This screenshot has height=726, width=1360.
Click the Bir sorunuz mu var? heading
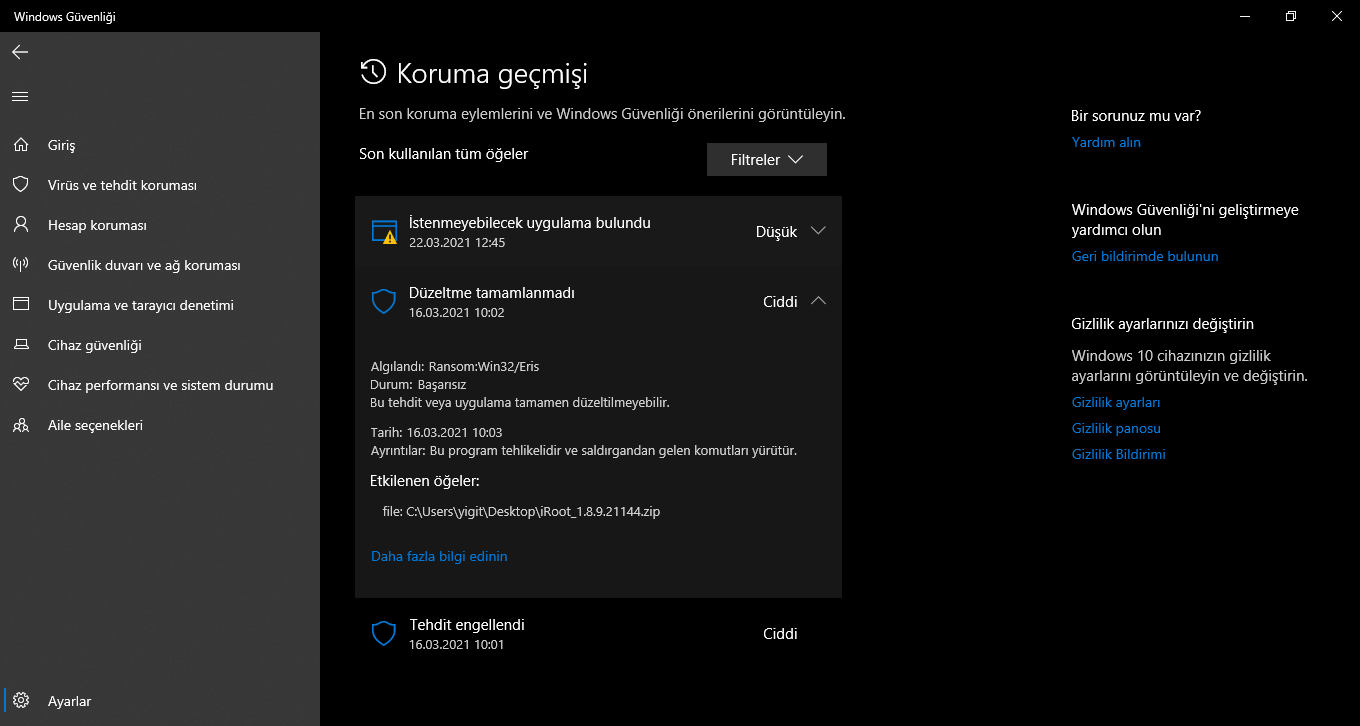pos(1137,116)
